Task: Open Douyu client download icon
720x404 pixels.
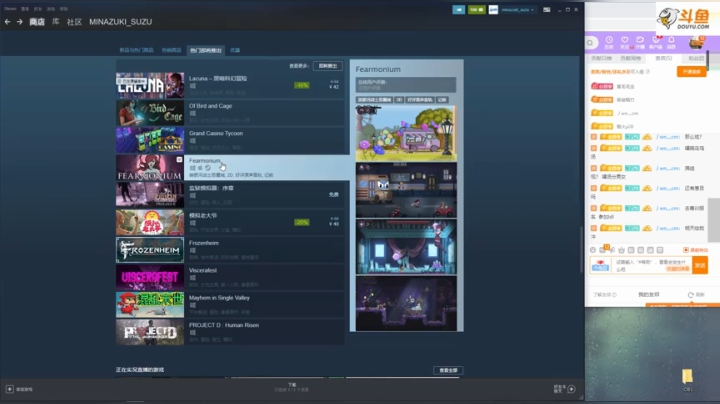Action: coord(655,42)
